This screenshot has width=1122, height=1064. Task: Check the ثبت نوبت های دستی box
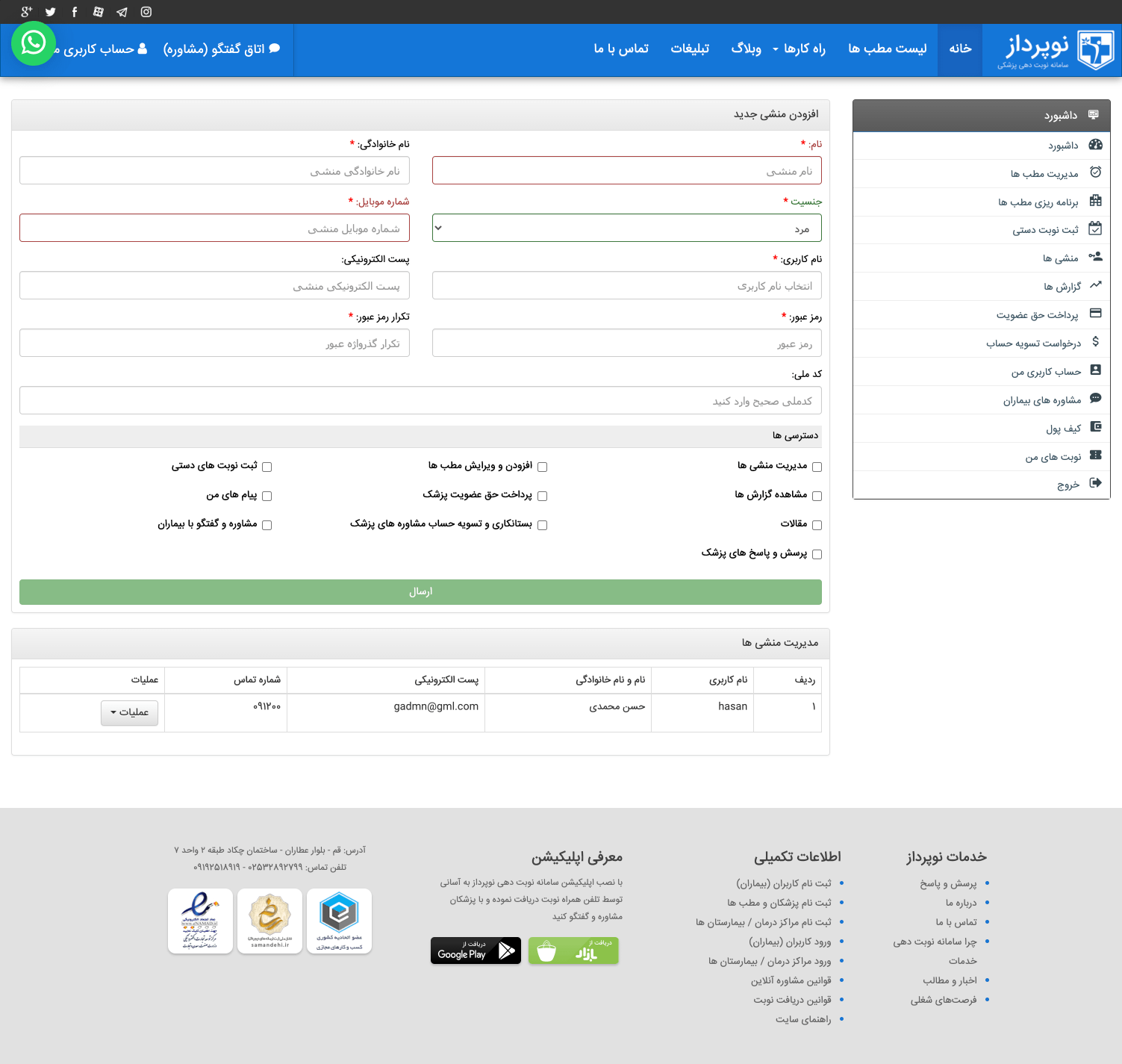267,467
